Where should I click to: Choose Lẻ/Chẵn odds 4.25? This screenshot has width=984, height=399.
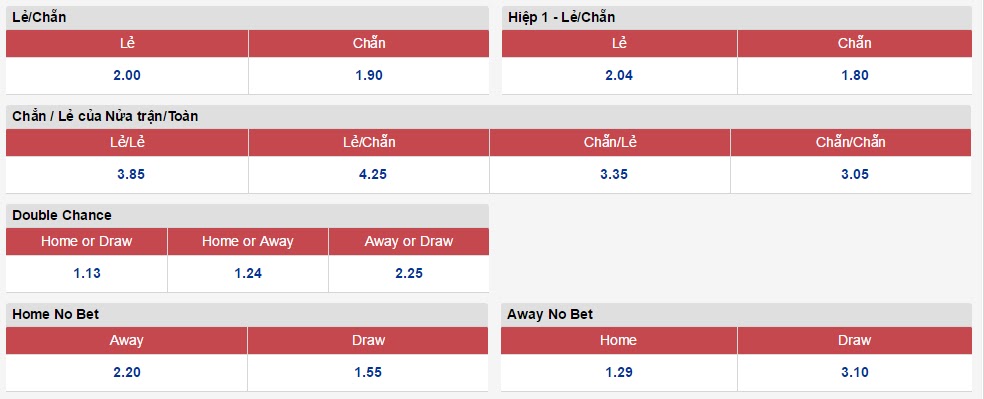[x=373, y=174]
